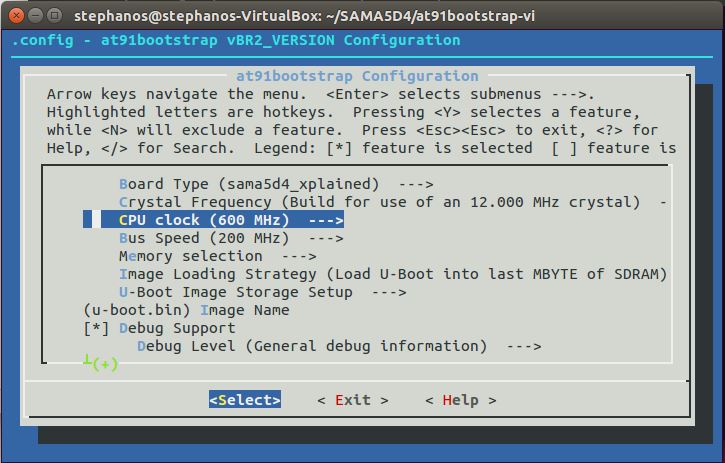Open the Board Type submenu arrow
Screen dimensions: 725x463
point(415,184)
